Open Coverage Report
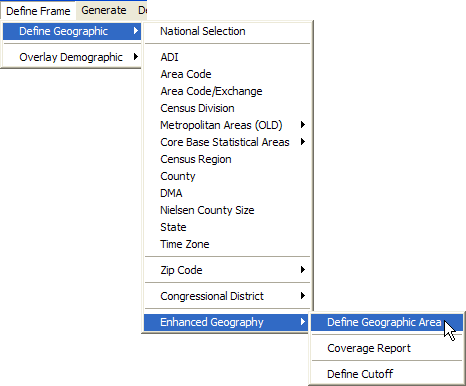 pos(387,348)
